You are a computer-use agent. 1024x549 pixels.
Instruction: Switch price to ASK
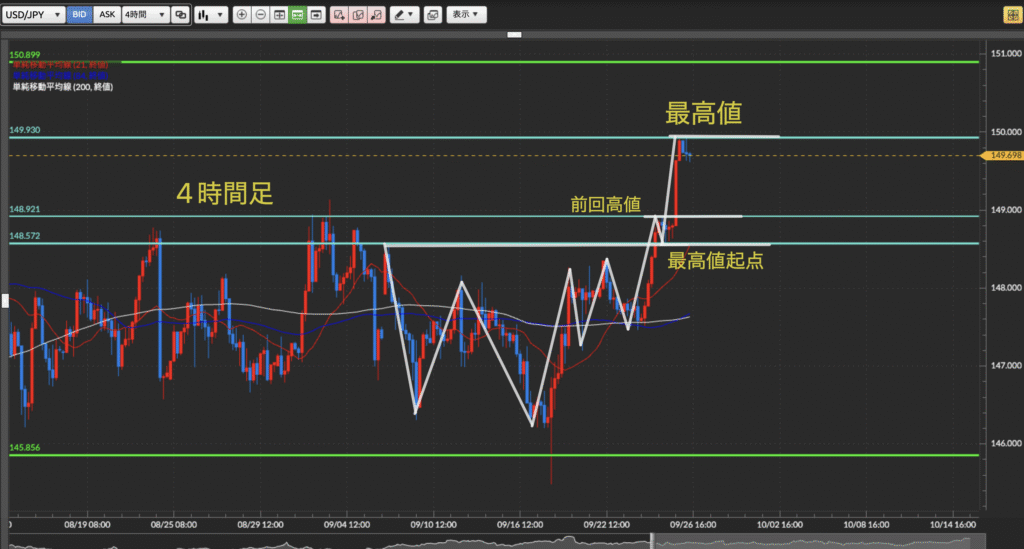coord(106,15)
